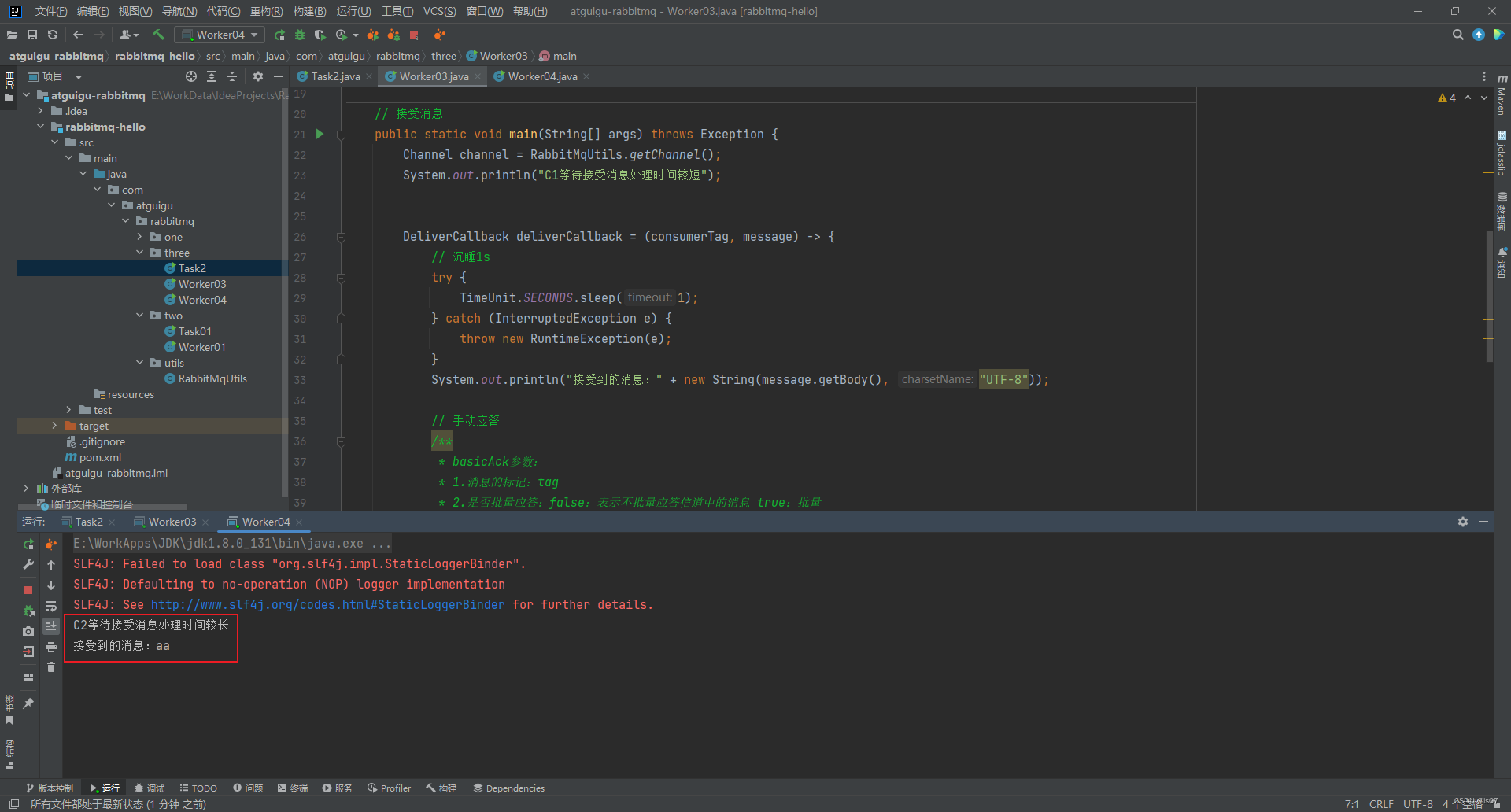
Task: Click Expand All icon in Project panel
Action: [x=212, y=76]
